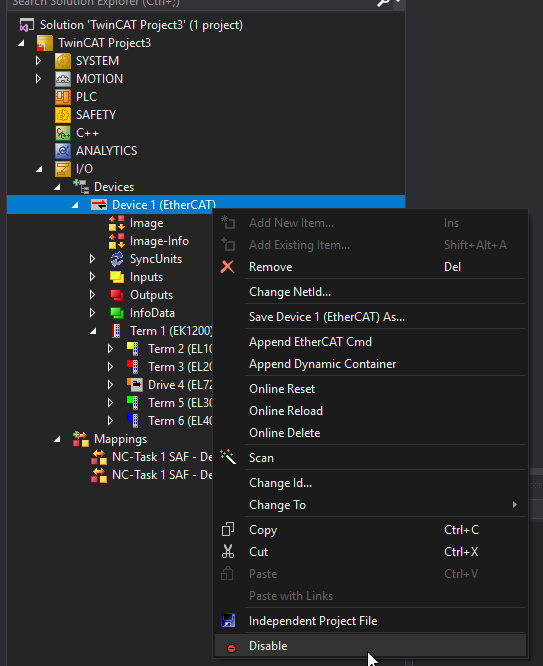Click the ANALYTICS node icon
543x666 pixels.
(x=63, y=151)
